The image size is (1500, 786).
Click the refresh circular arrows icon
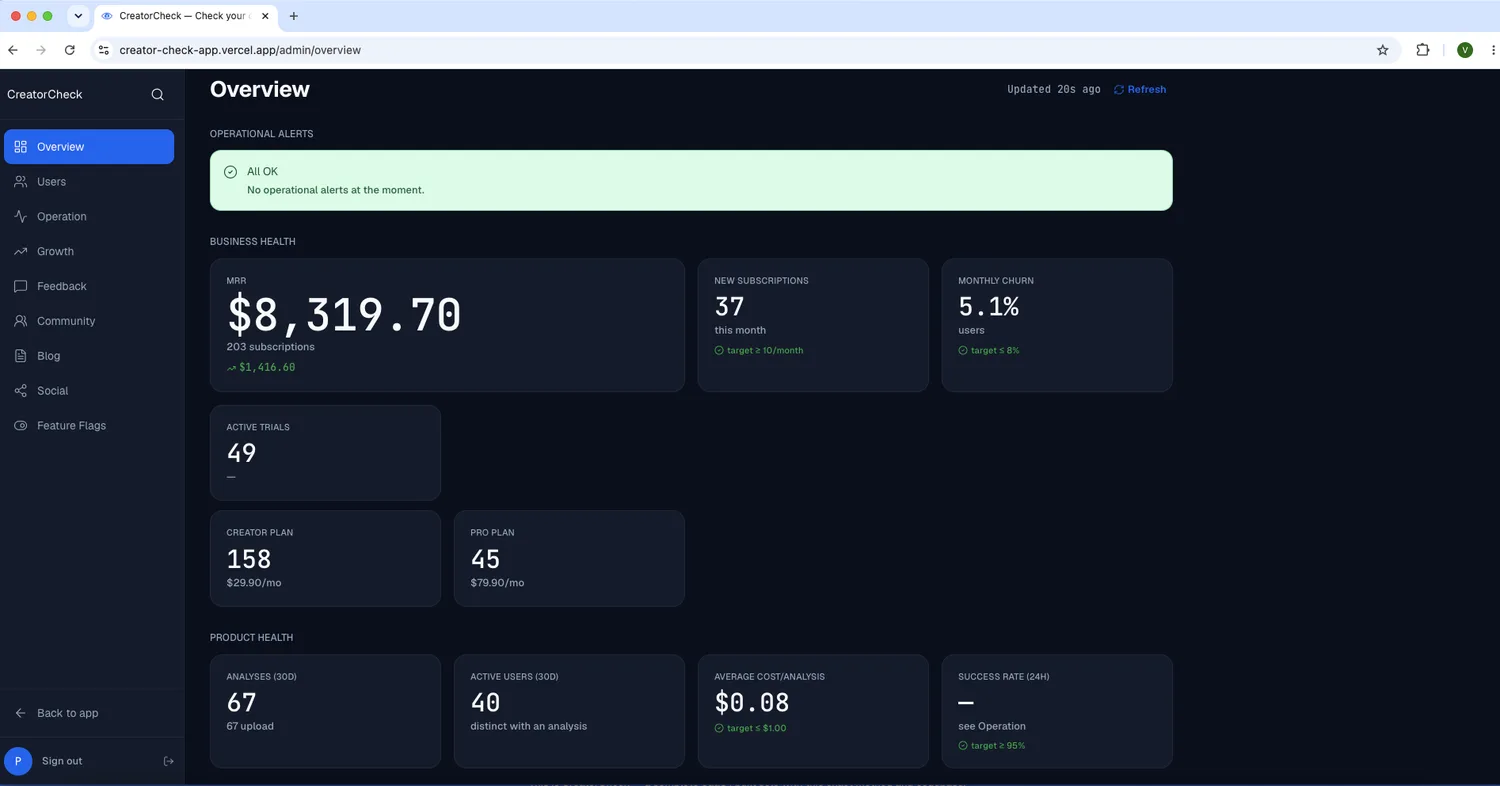click(1119, 90)
